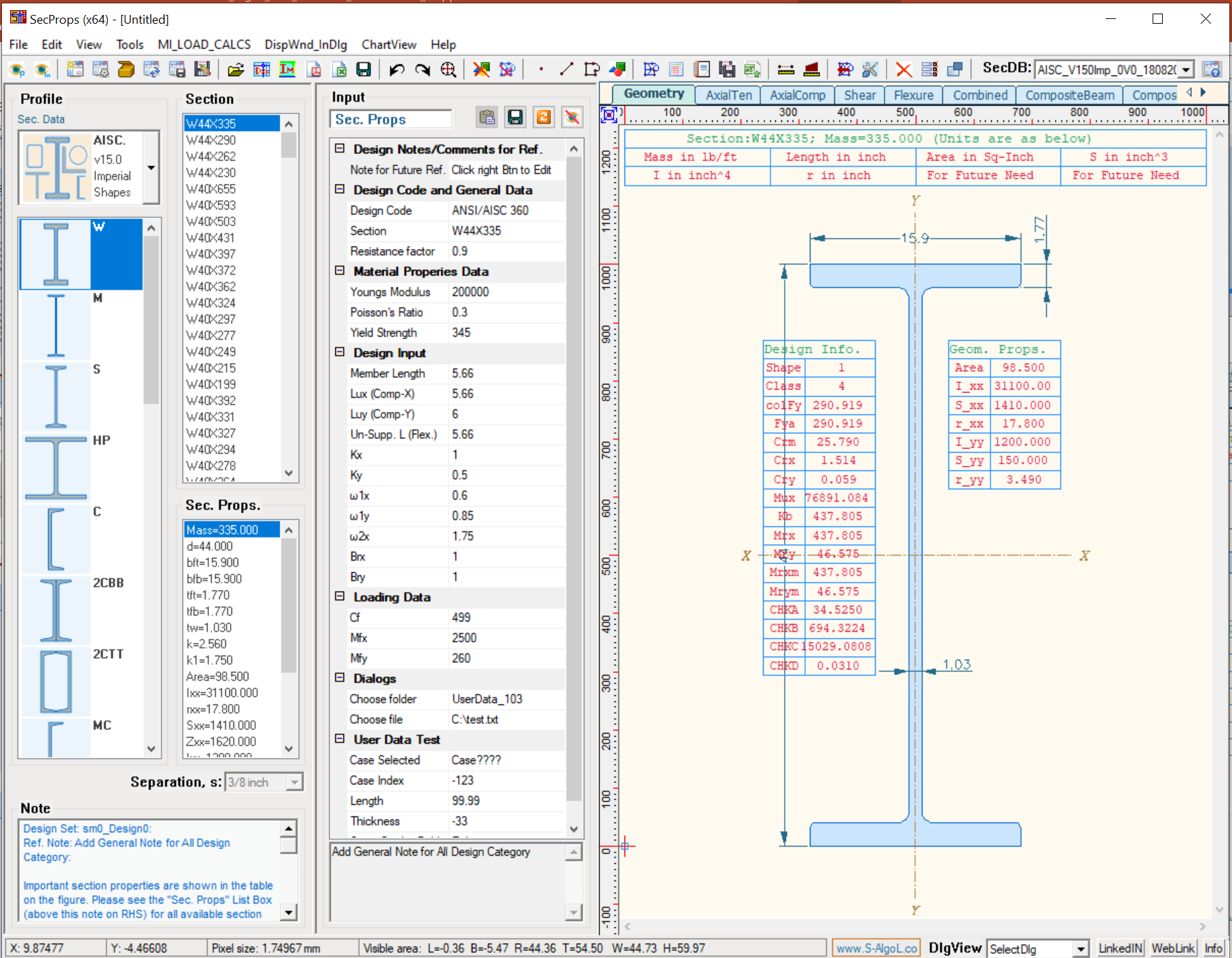1232x958 pixels.
Task: Click the dashed ruler measurement toolbar icon
Action: [x=786, y=69]
